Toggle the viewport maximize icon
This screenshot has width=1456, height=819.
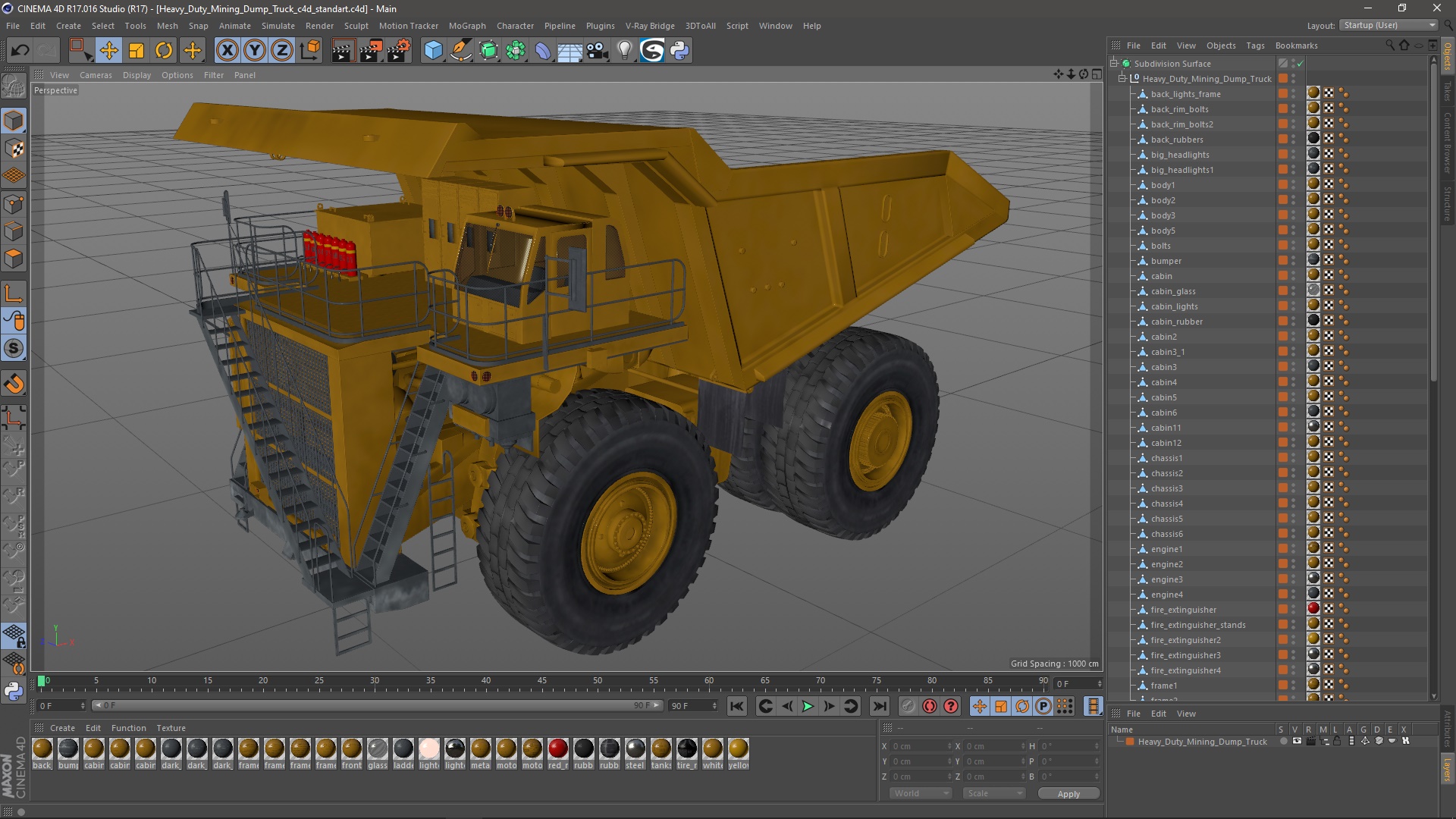point(1097,74)
